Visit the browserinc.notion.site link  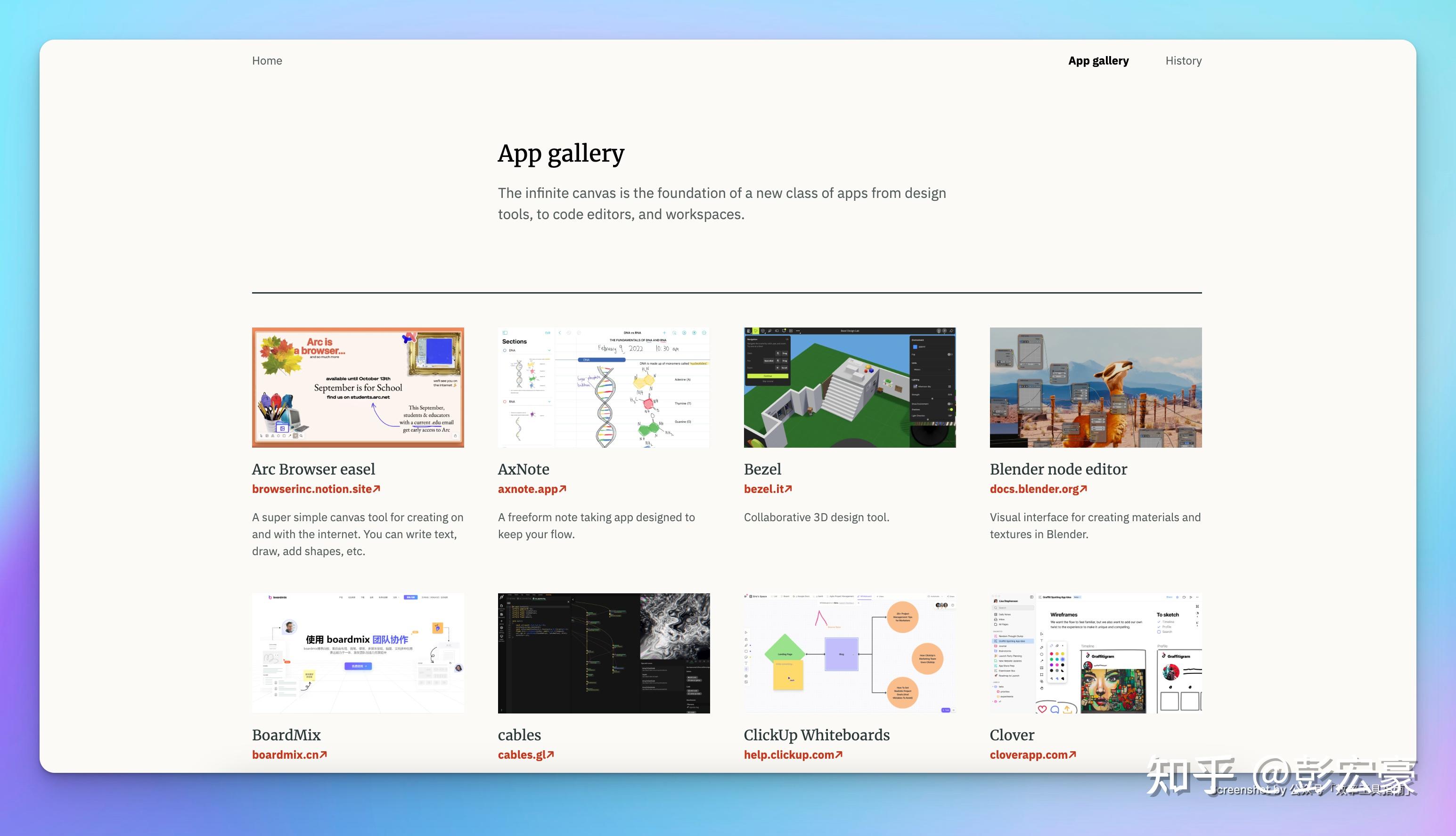(x=316, y=489)
